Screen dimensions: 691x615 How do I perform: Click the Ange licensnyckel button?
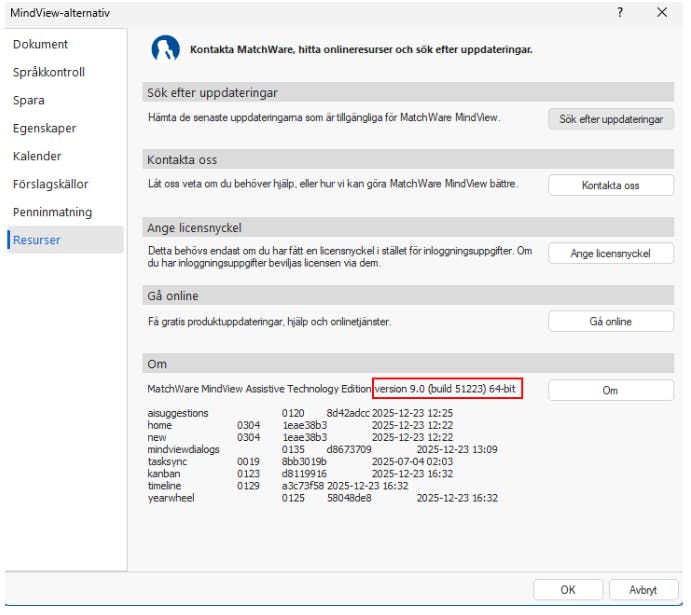[x=610, y=254]
